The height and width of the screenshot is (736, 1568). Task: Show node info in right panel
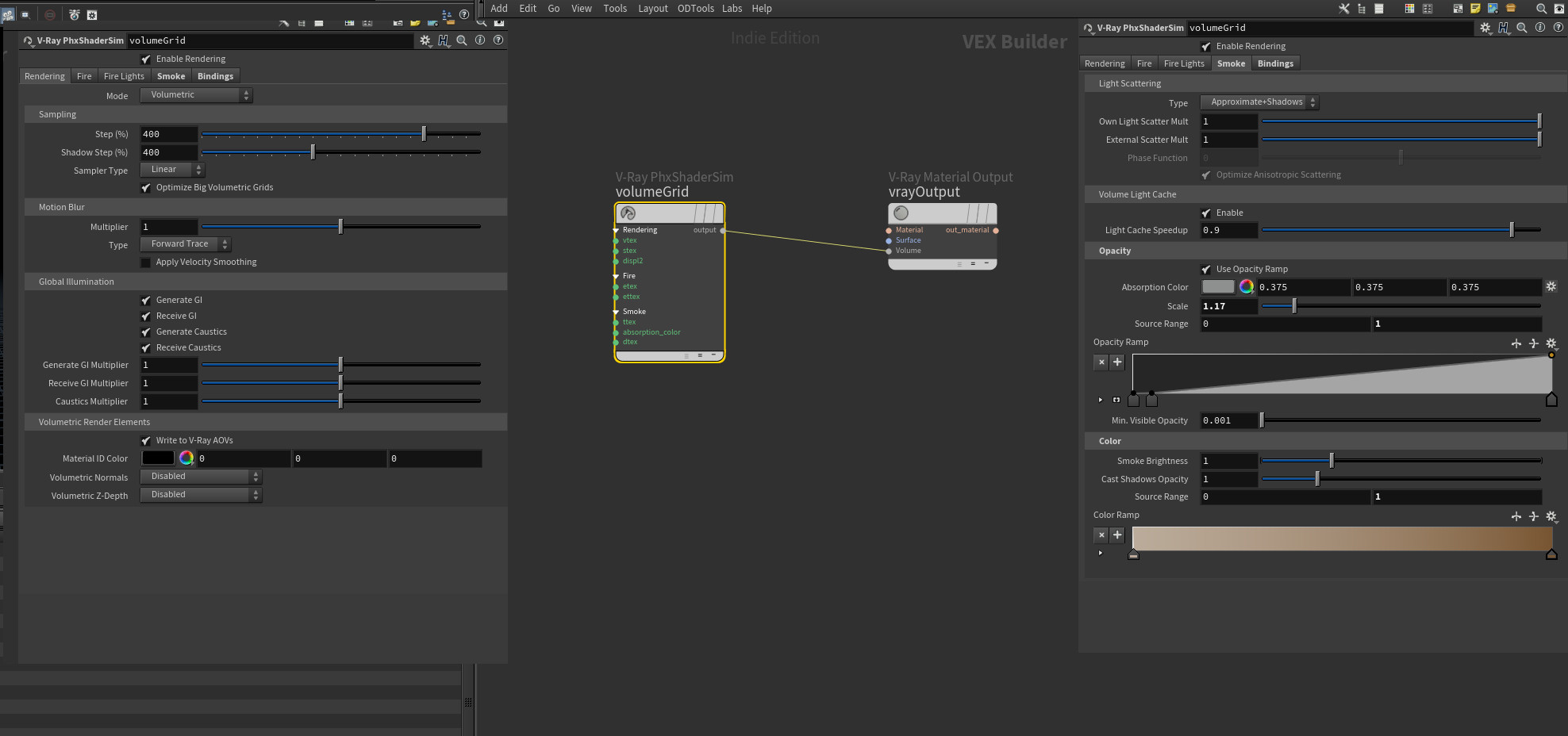click(1539, 27)
